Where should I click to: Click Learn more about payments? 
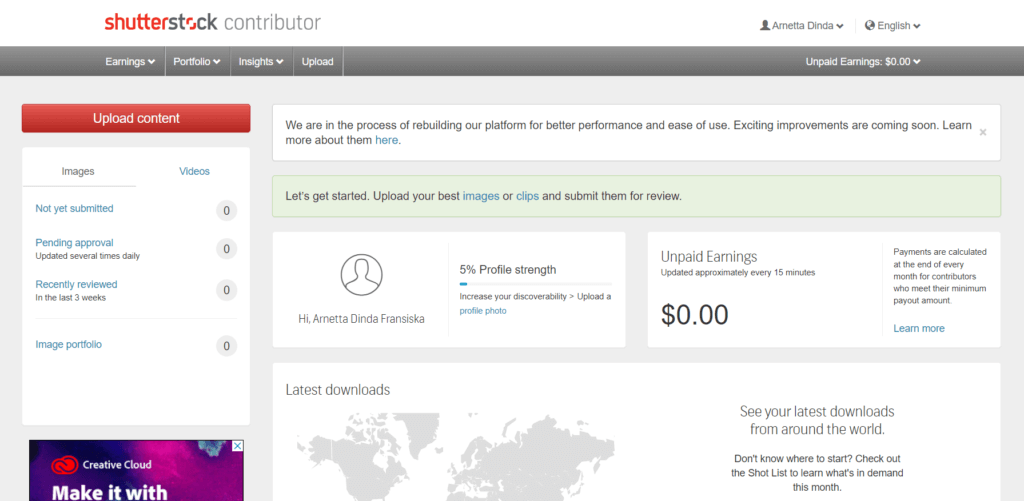point(918,328)
